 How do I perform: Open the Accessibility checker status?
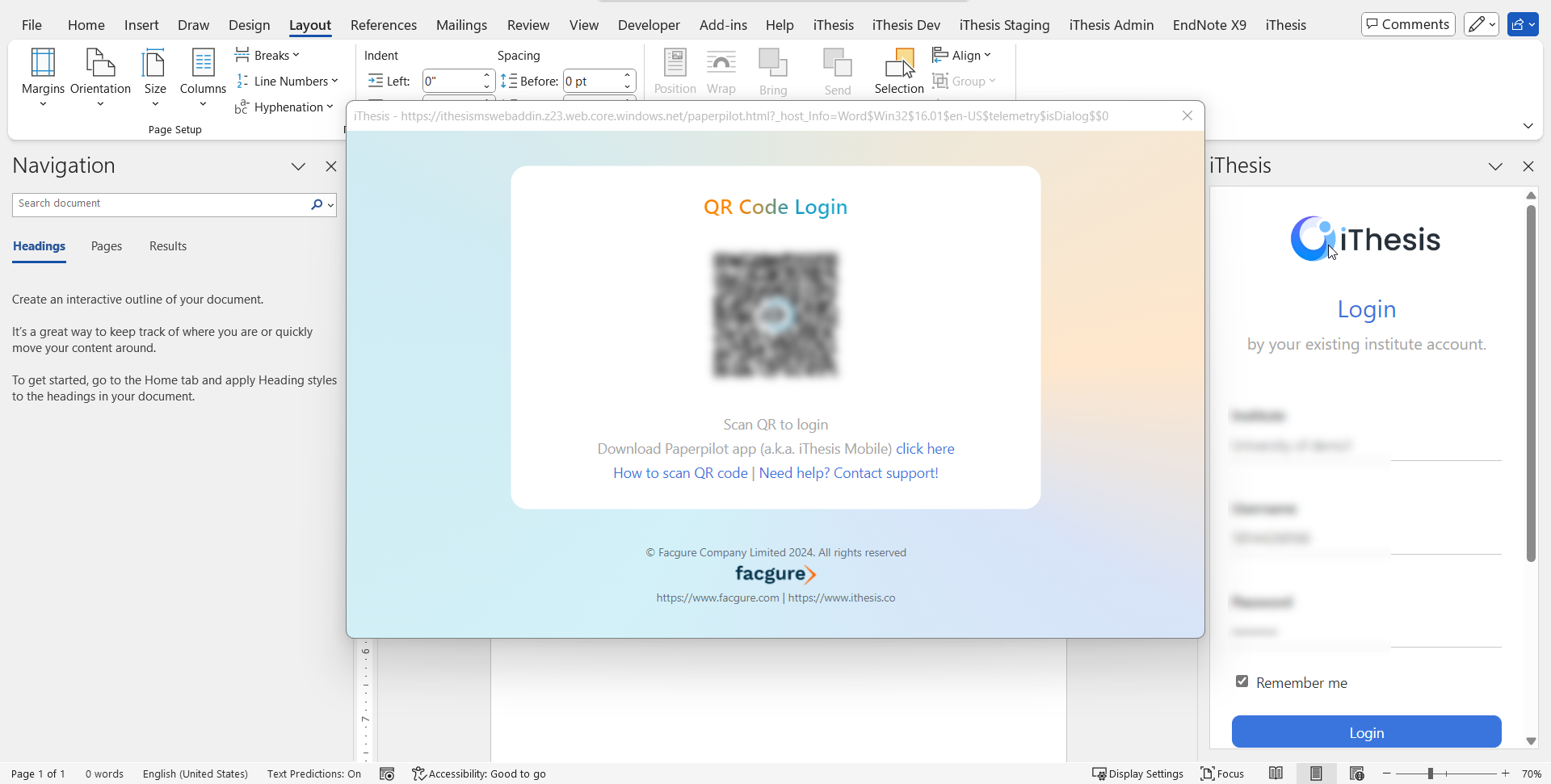[479, 774]
